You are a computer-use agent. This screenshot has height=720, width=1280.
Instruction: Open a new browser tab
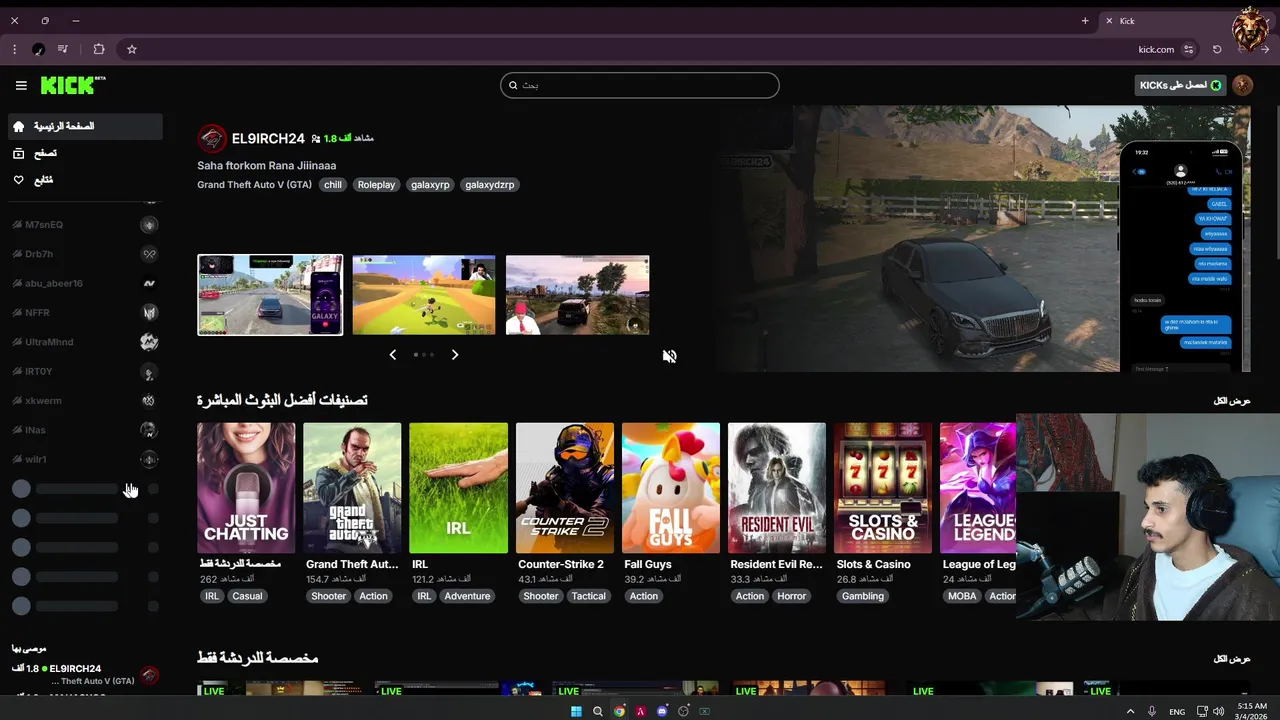tap(1085, 21)
